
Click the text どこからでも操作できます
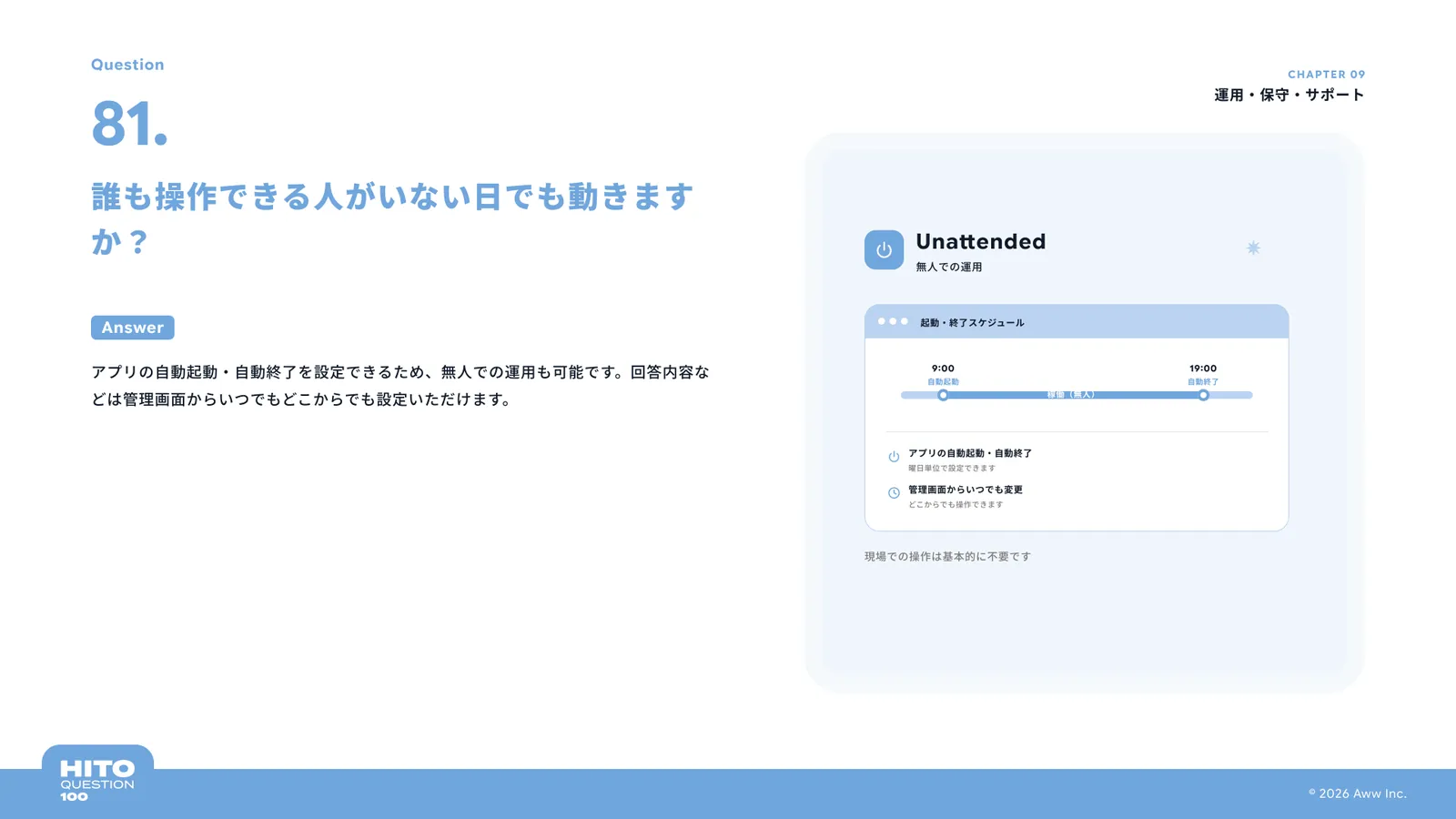pyautogui.click(x=955, y=504)
